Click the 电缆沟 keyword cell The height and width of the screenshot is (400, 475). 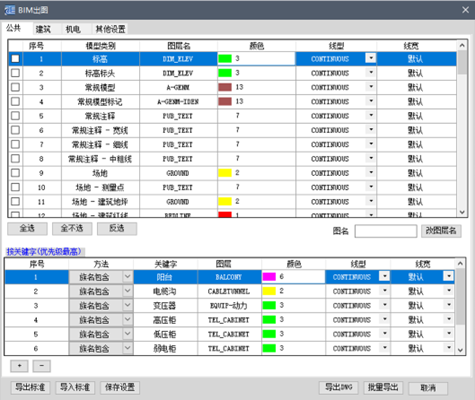[165, 291]
